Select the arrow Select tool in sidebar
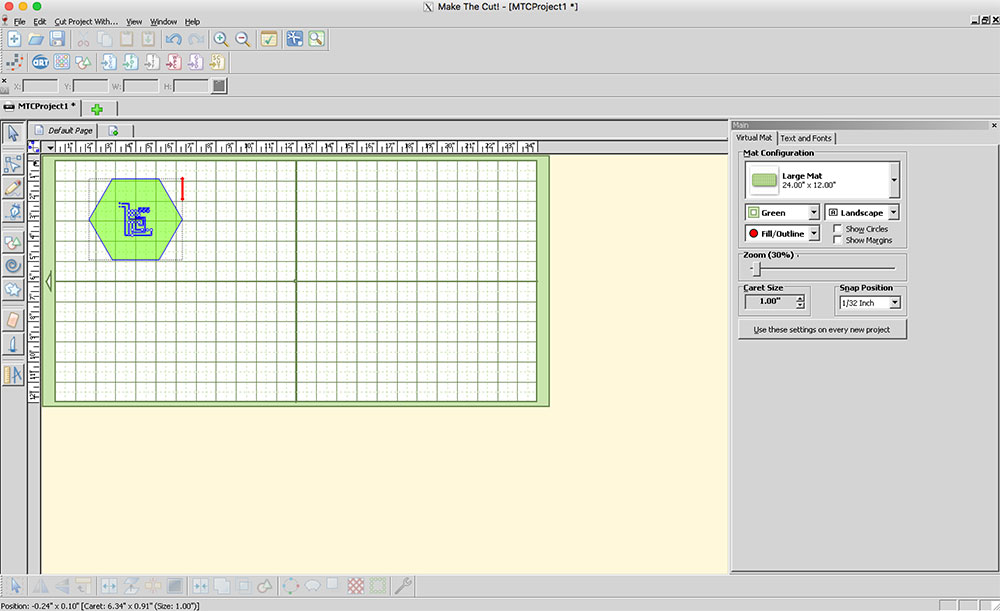The image size is (1000, 611). 13,134
